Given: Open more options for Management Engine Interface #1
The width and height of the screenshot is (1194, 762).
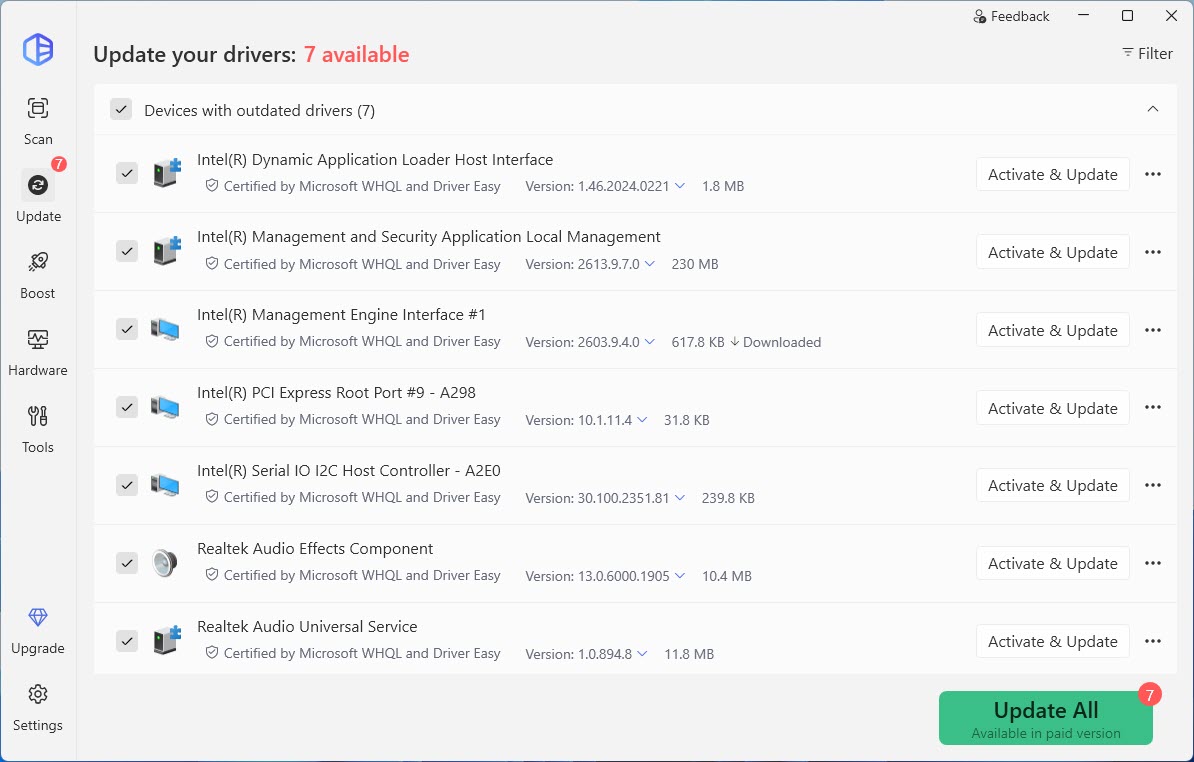Looking at the screenshot, I should click(1153, 330).
